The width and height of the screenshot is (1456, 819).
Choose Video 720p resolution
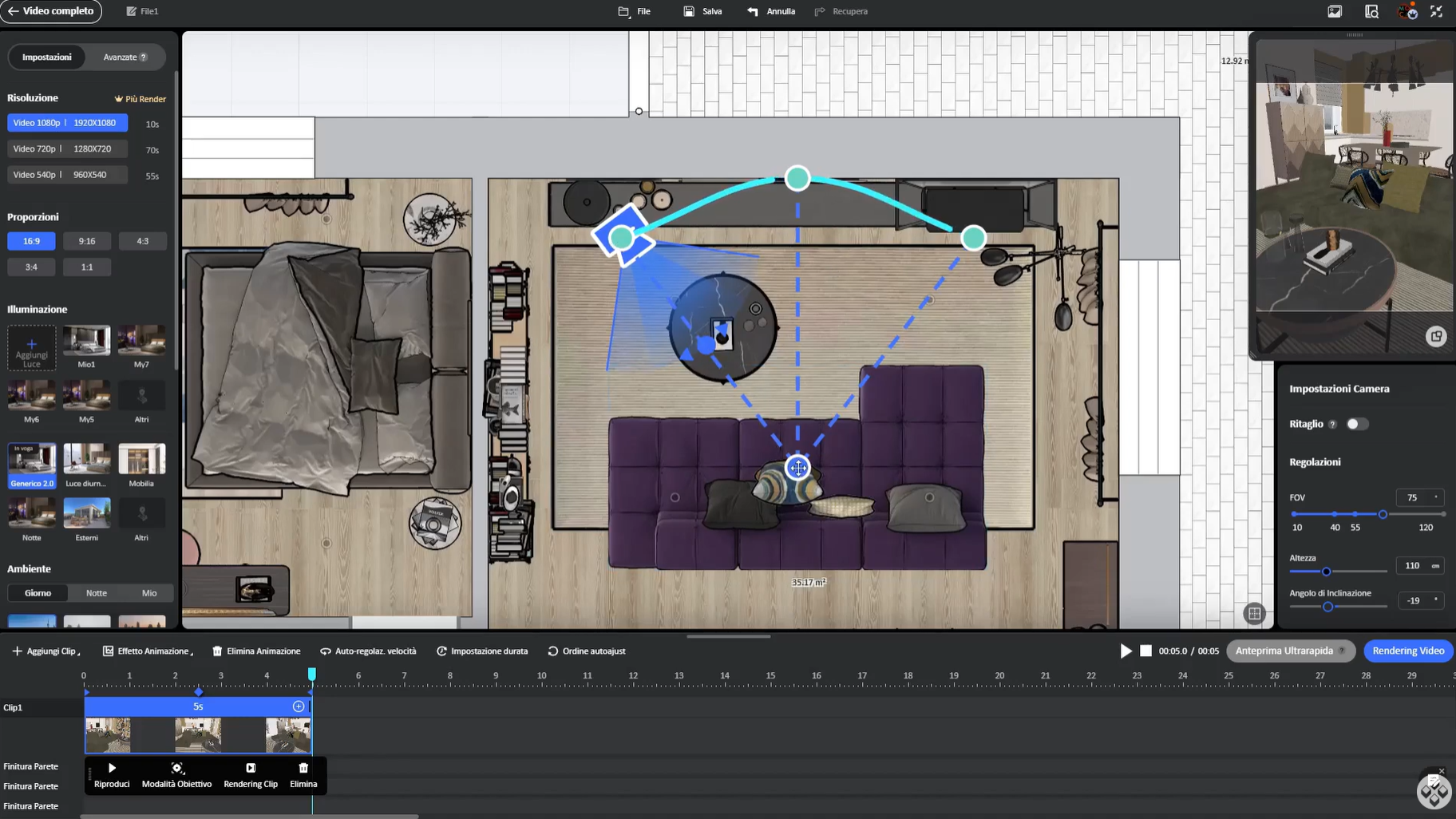click(x=67, y=149)
